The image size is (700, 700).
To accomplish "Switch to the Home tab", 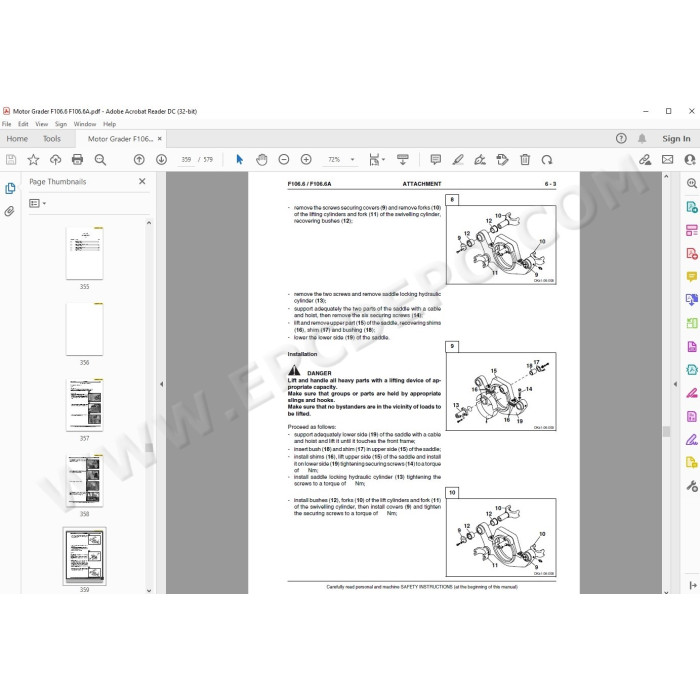I will [17, 139].
